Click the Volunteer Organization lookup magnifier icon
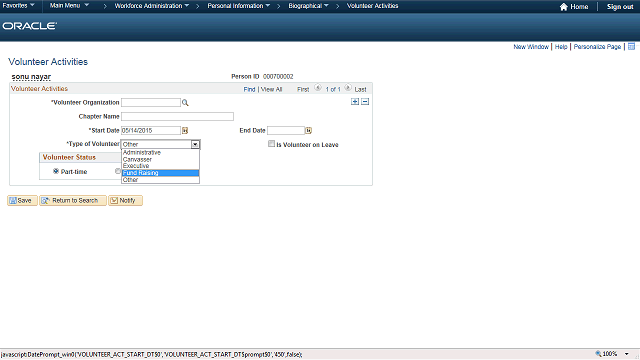 pyautogui.click(x=185, y=103)
